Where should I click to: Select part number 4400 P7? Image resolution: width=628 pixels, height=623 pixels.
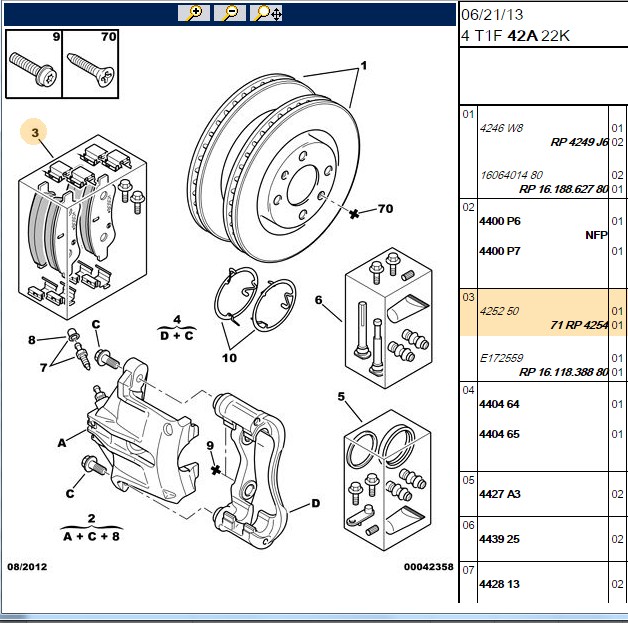pyautogui.click(x=500, y=251)
